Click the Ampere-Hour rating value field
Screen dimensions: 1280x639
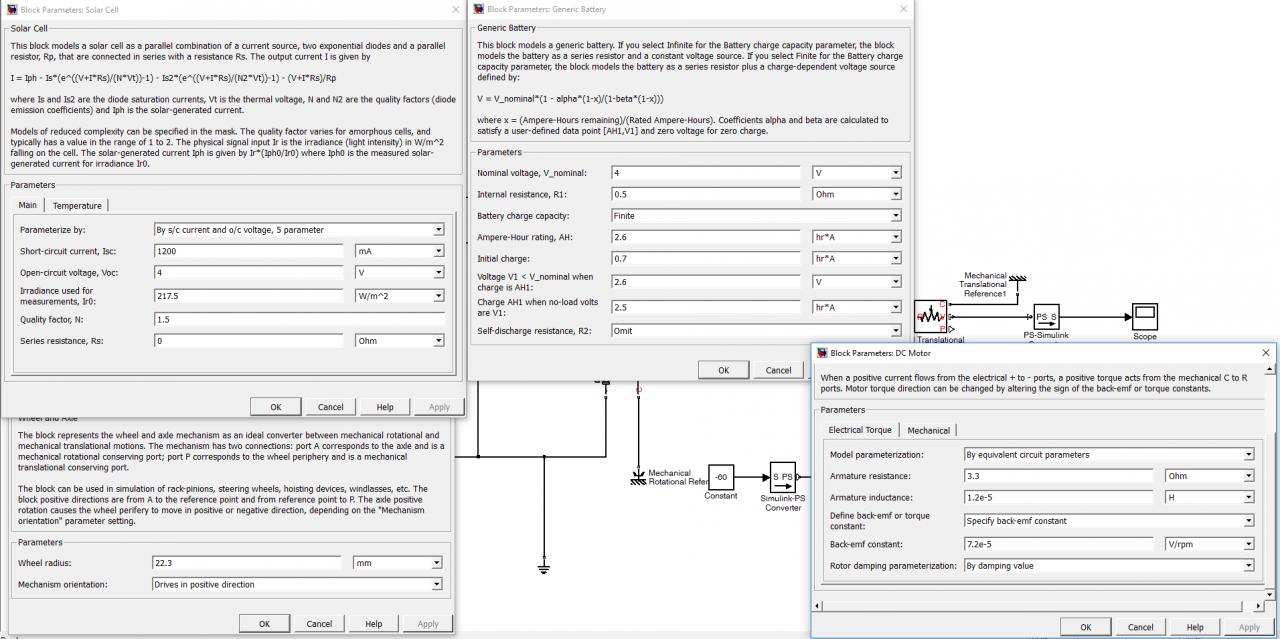706,237
